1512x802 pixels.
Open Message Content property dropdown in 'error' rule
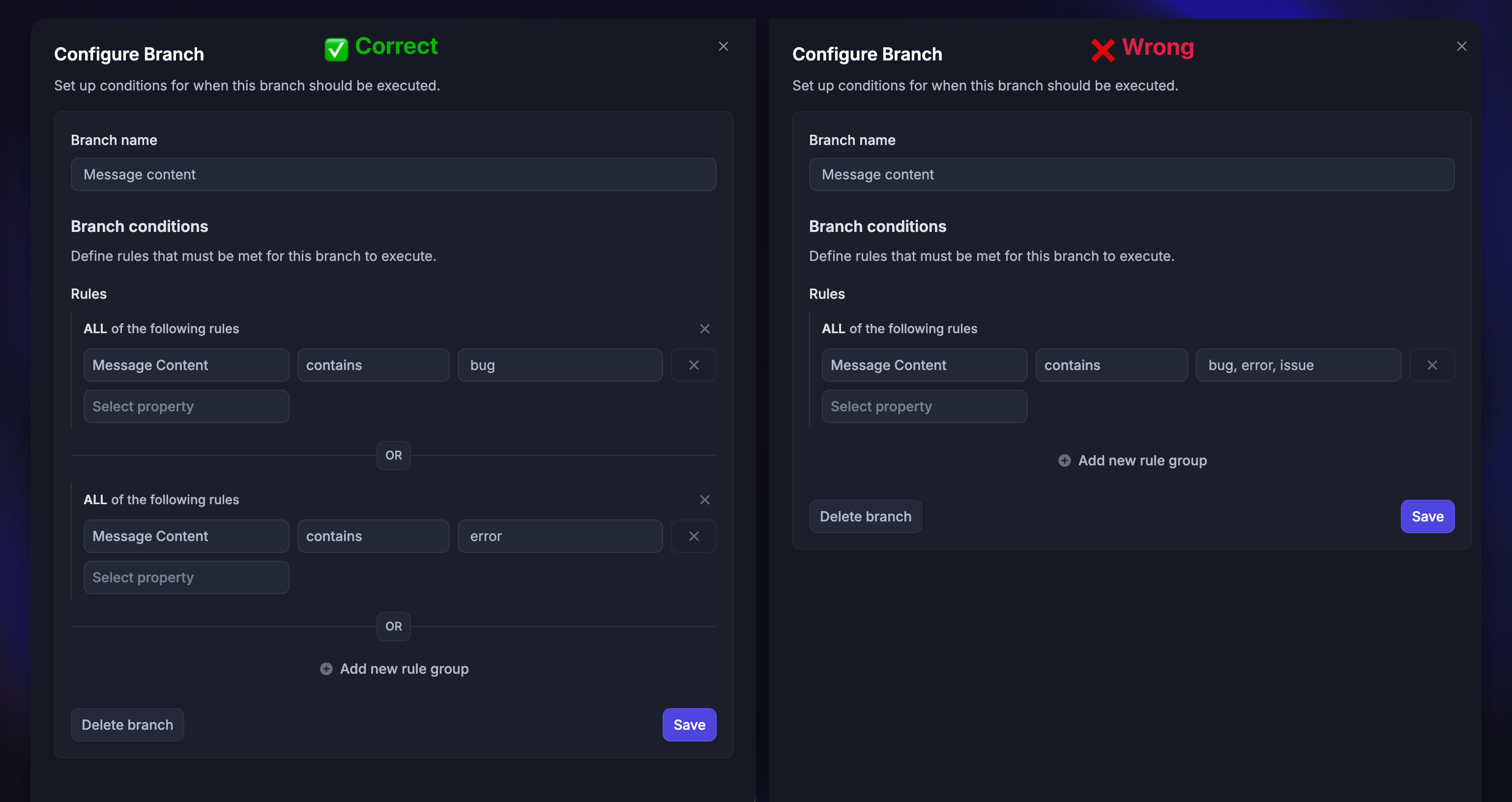186,536
